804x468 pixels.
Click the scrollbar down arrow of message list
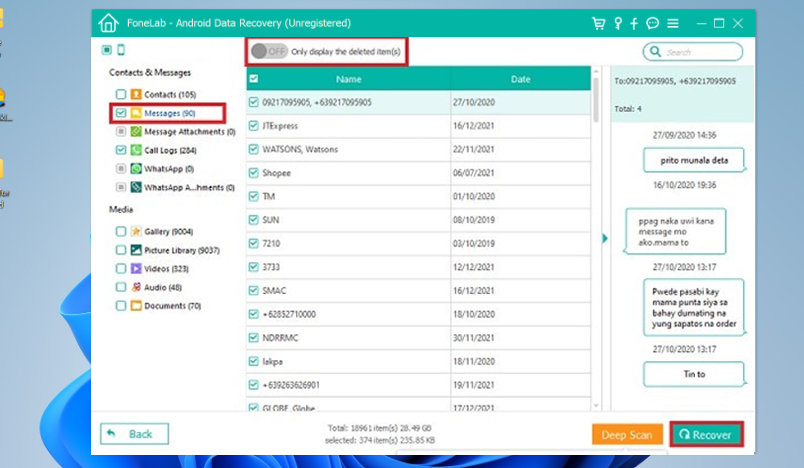(596, 406)
